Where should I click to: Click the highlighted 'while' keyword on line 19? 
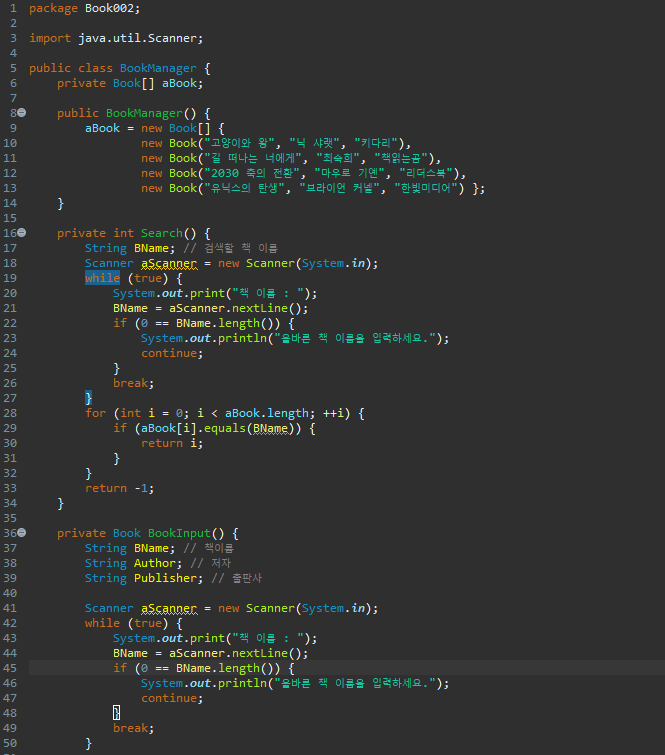[102, 278]
